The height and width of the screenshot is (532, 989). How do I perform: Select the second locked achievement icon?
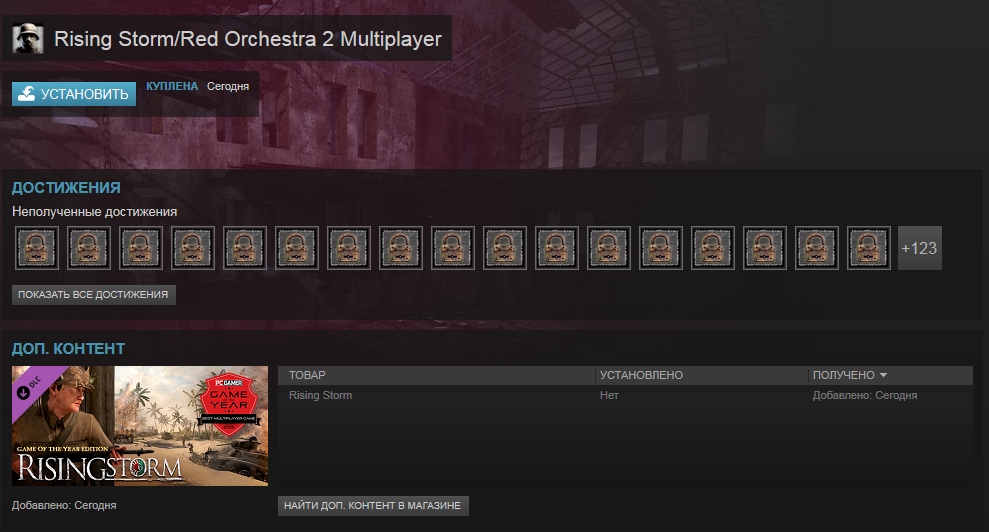click(89, 248)
